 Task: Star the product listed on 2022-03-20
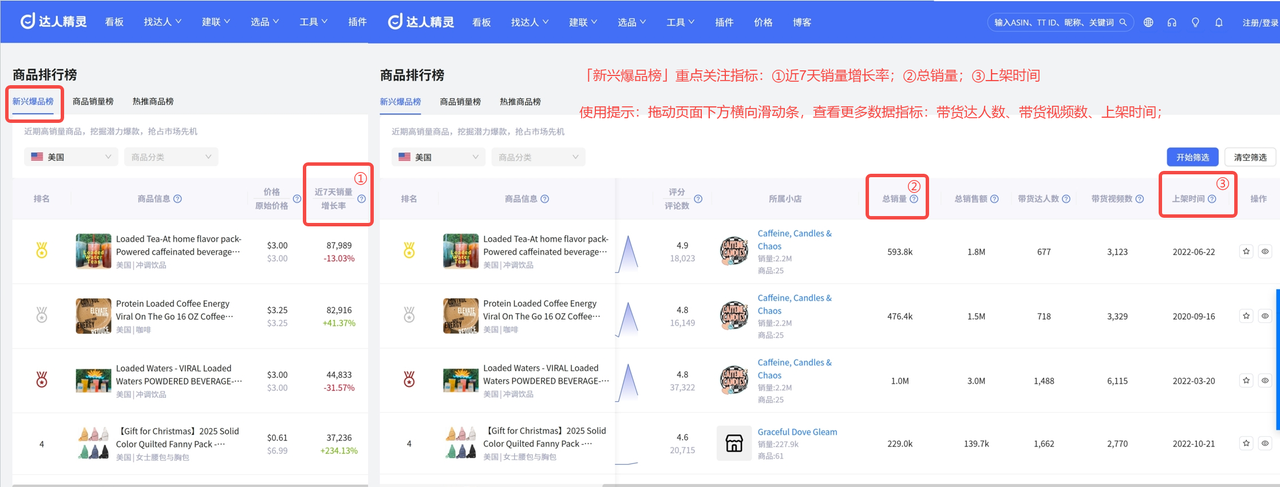1246,380
